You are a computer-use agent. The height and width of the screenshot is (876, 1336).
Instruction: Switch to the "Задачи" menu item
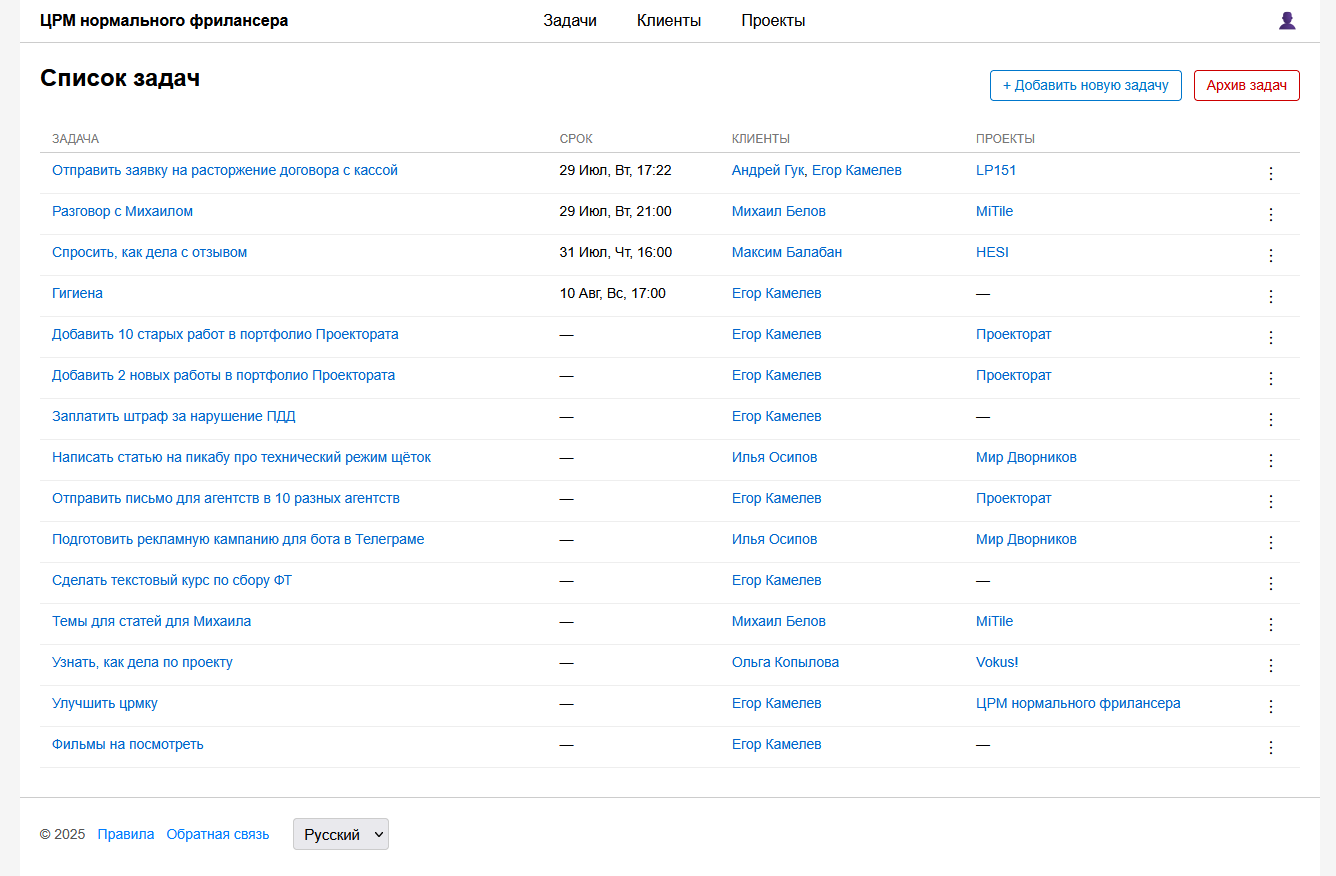[x=570, y=21]
